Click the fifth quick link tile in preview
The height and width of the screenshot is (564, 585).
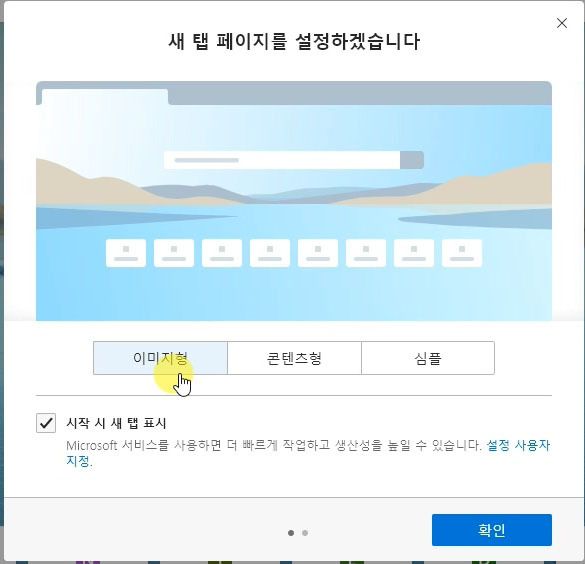pos(318,253)
